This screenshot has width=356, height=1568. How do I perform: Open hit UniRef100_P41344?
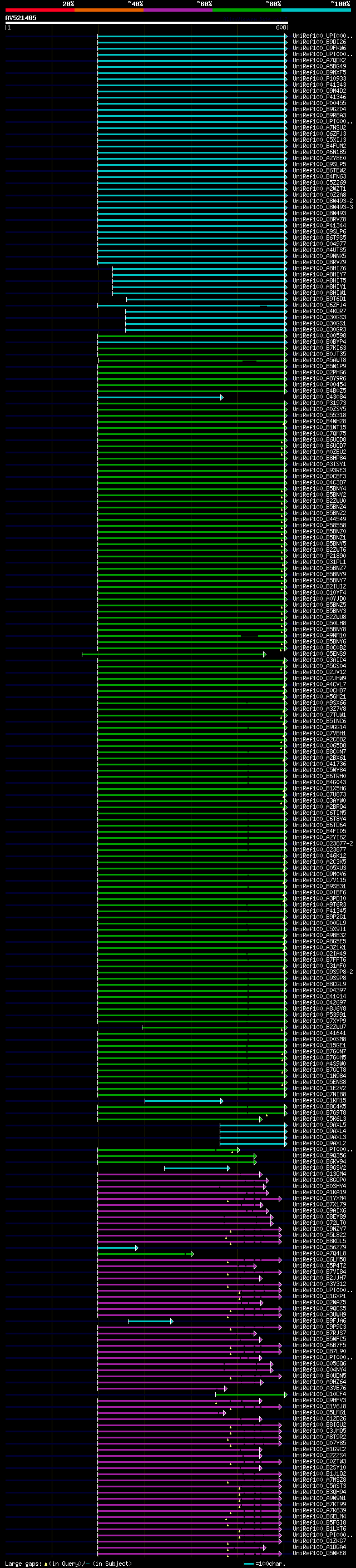tap(319, 225)
